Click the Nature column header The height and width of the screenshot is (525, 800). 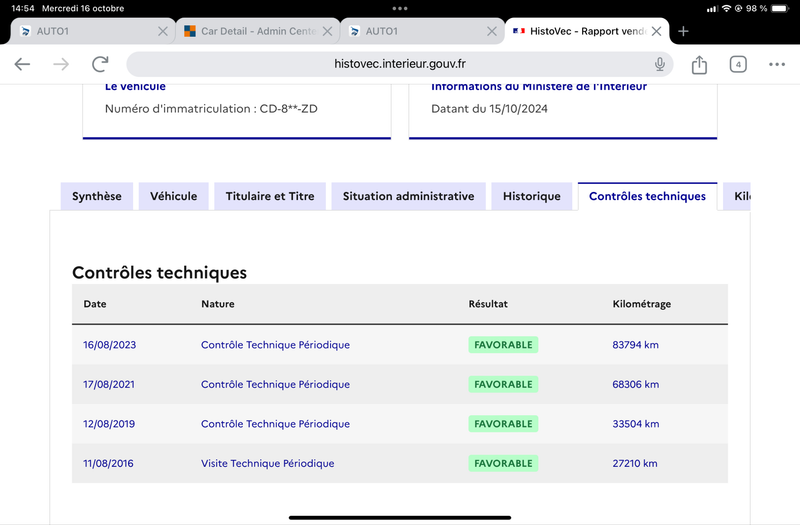click(218, 304)
